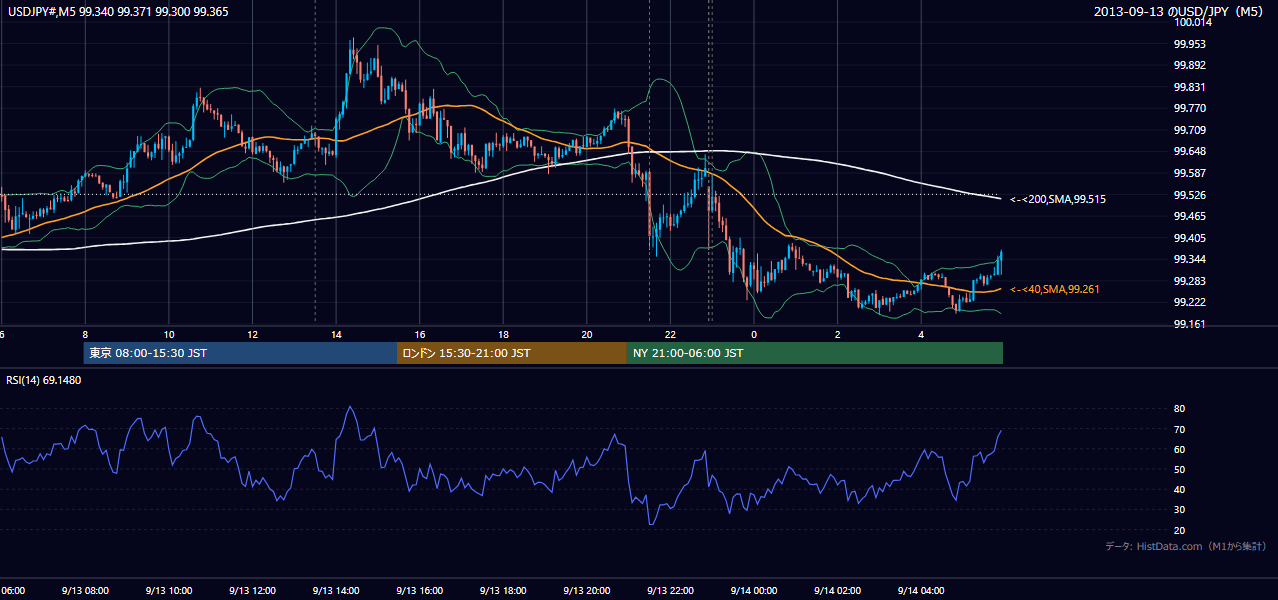The height and width of the screenshot is (600, 1278).
Task: Click the hour tick 18 under the price chart
Action: point(503,334)
